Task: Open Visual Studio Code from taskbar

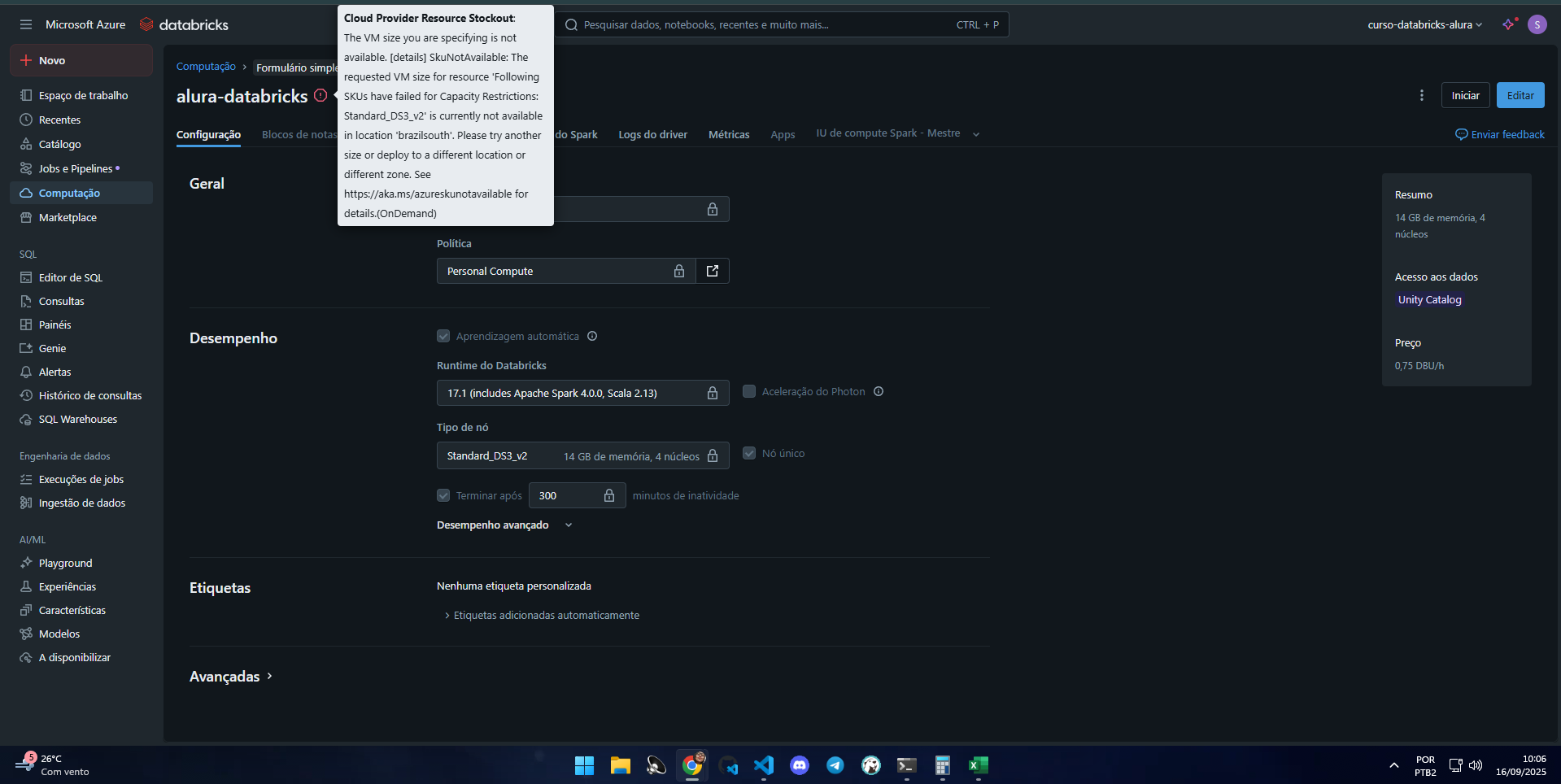Action: (x=764, y=765)
